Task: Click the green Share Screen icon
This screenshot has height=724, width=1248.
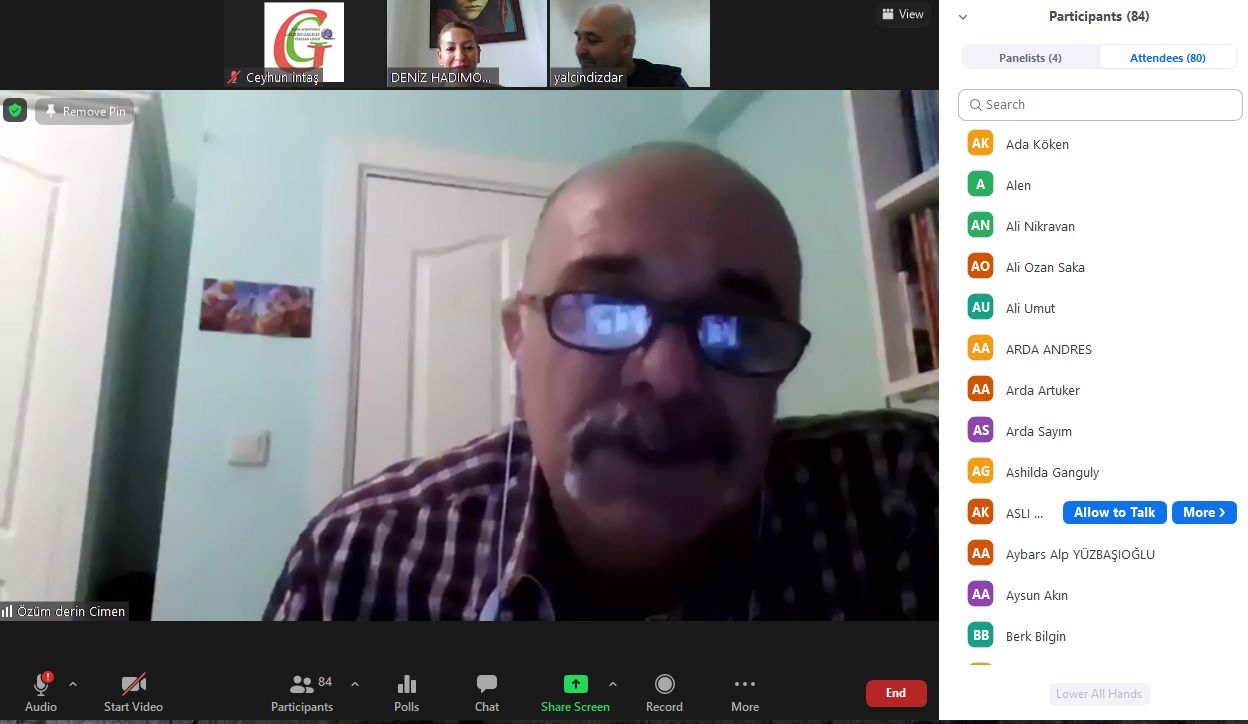Action: (575, 685)
